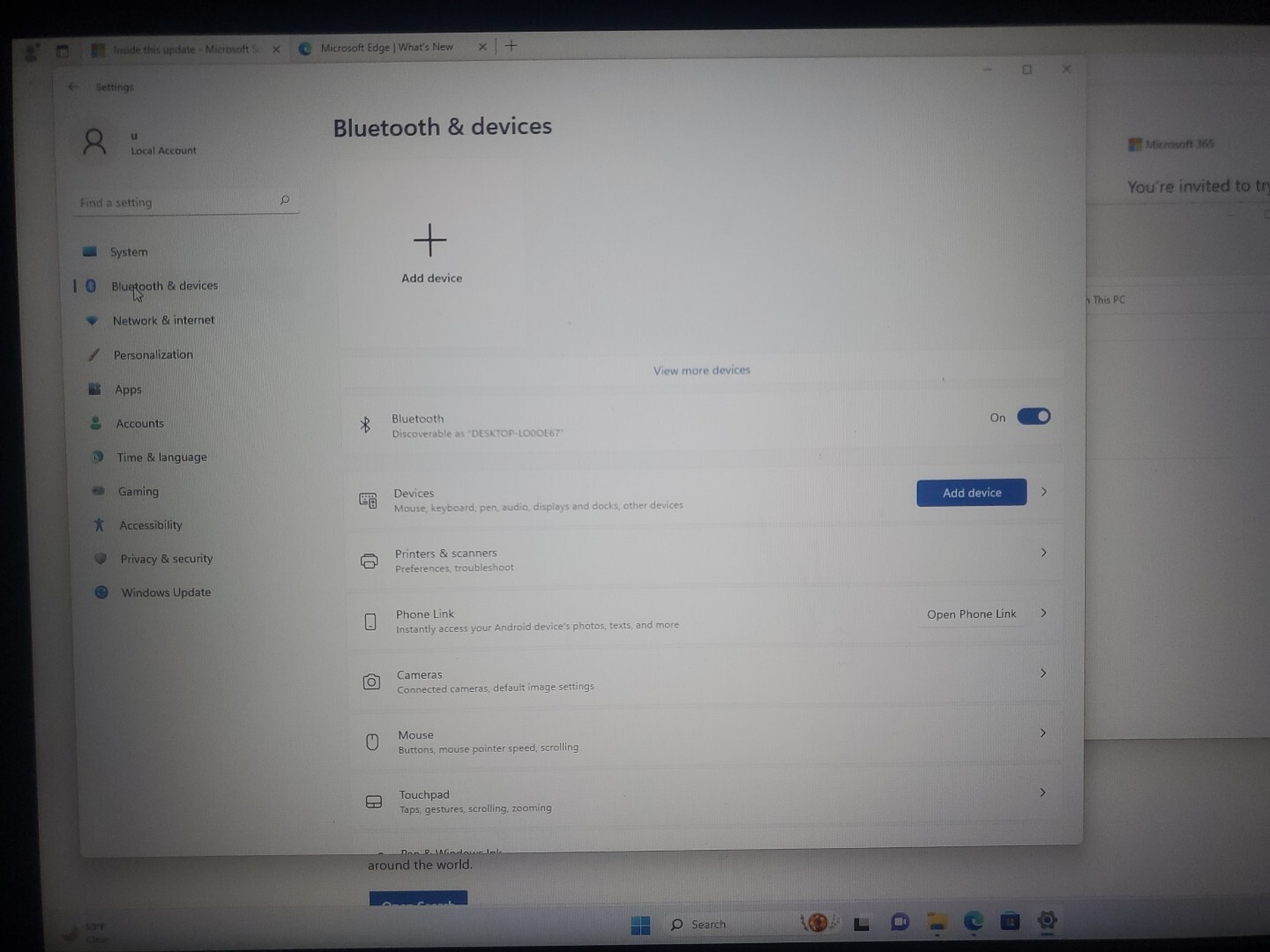This screenshot has height=952, width=1270.
Task: Click Printers & scanners row text
Action: pyautogui.click(x=445, y=554)
